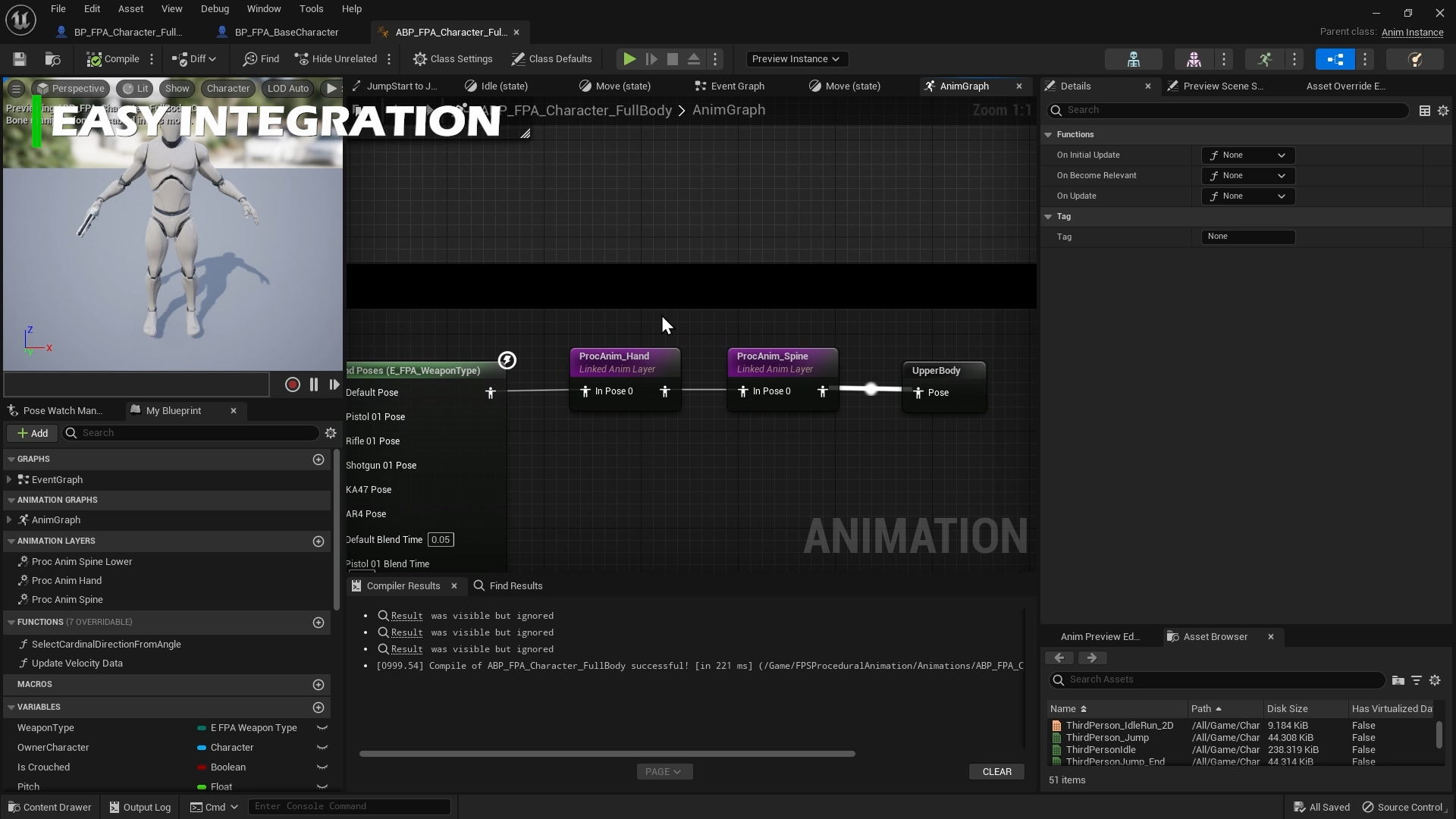Image resolution: width=1456 pixels, height=819 pixels.
Task: Open Class Settings
Action: point(453,58)
